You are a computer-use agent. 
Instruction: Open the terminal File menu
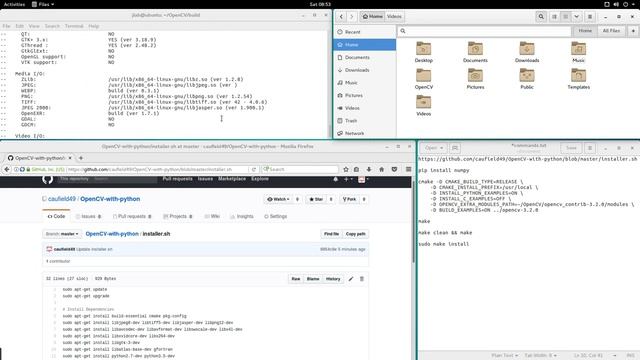click(x=7, y=26)
